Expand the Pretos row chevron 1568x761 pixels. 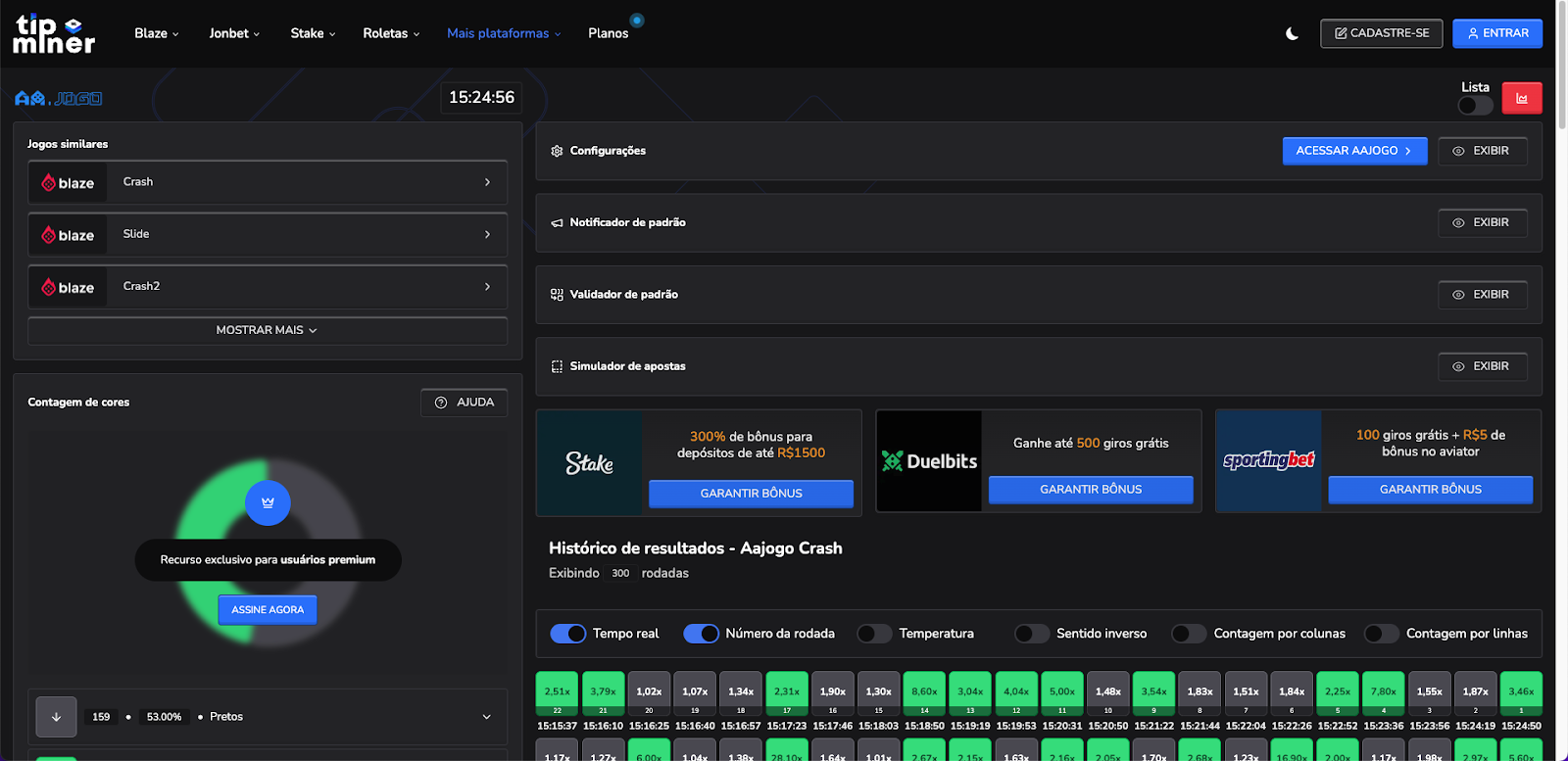[487, 717]
